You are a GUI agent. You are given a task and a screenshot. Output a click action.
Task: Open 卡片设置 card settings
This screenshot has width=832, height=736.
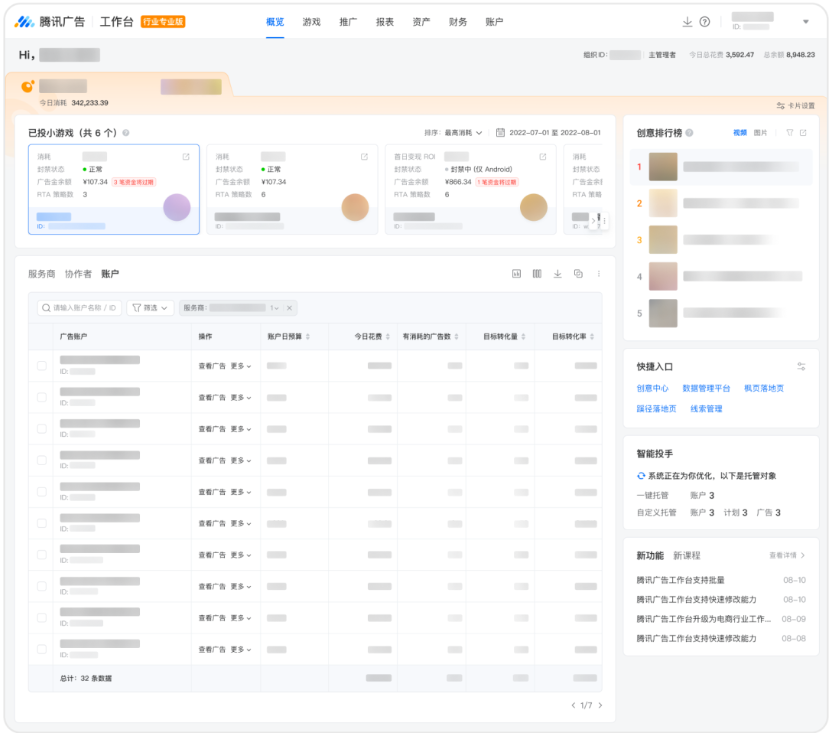pos(795,106)
